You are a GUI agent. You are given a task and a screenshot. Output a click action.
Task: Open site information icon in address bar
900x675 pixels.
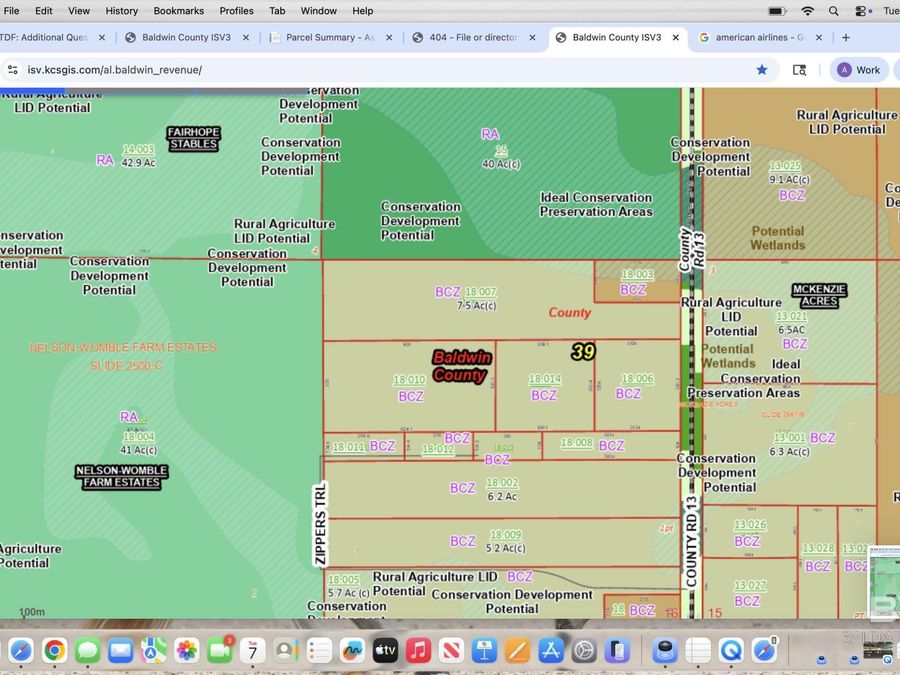point(13,70)
